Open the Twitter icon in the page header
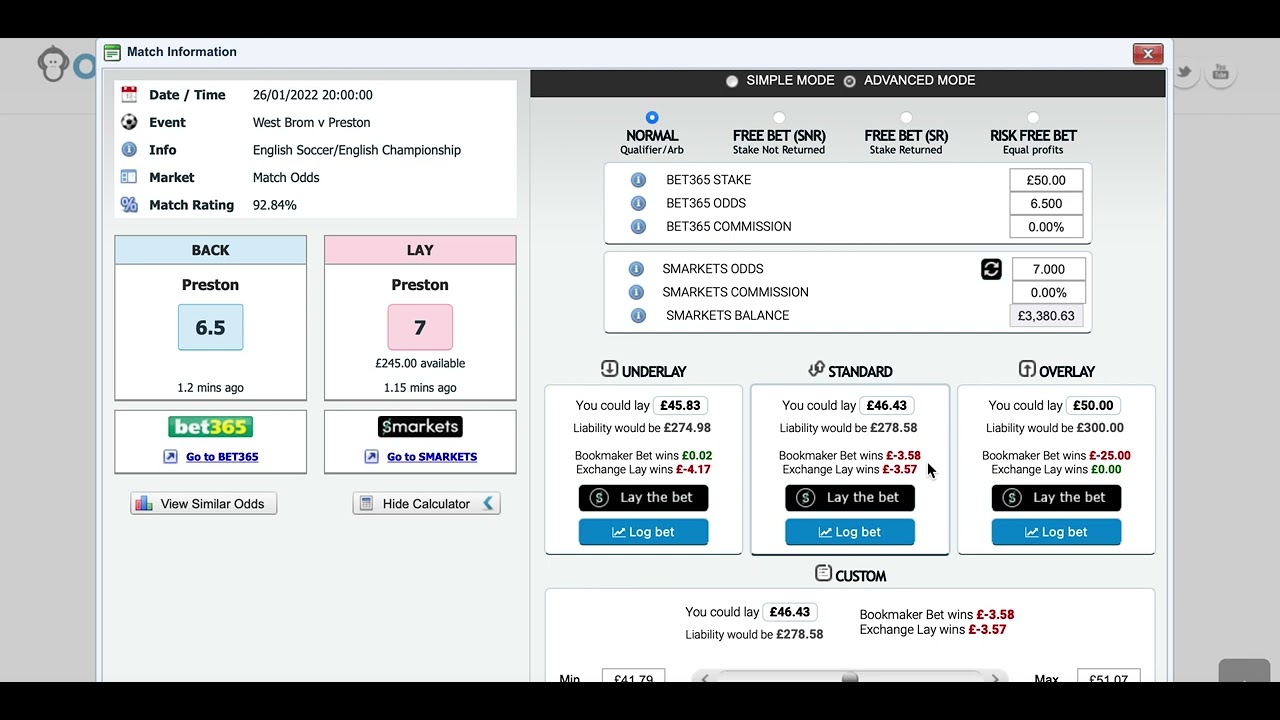 click(1184, 72)
